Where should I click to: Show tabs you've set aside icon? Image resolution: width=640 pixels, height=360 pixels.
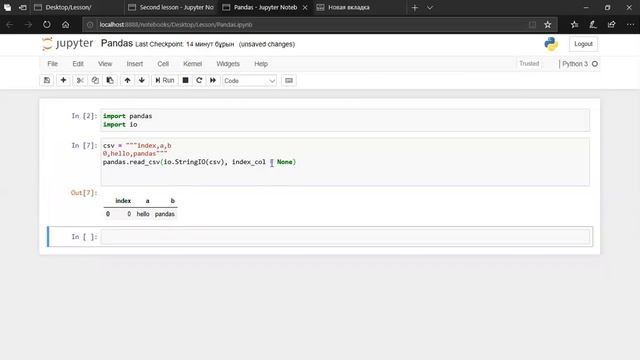click(x=7, y=8)
